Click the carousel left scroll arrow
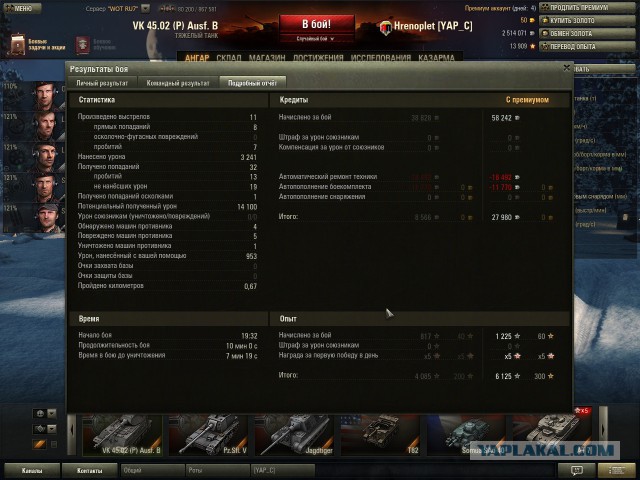The image size is (640, 480). (72, 431)
